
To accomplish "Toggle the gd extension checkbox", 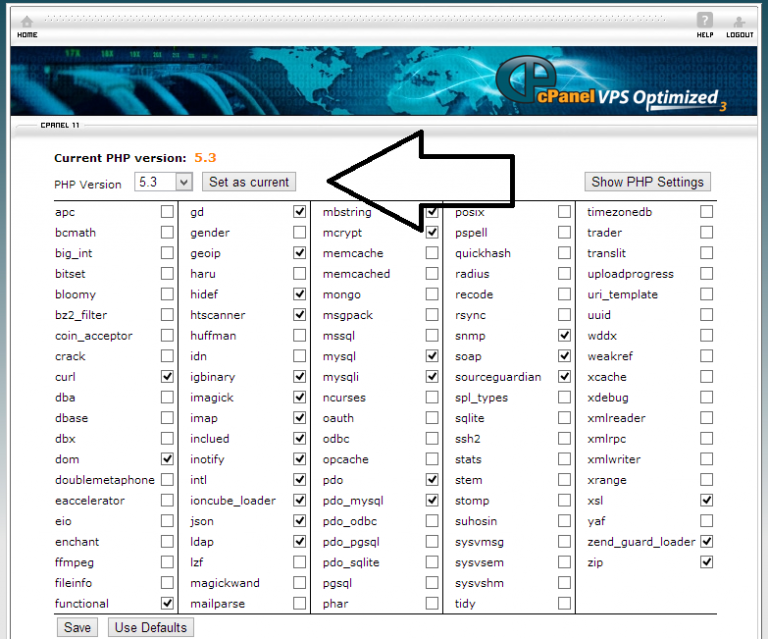I will (x=300, y=212).
